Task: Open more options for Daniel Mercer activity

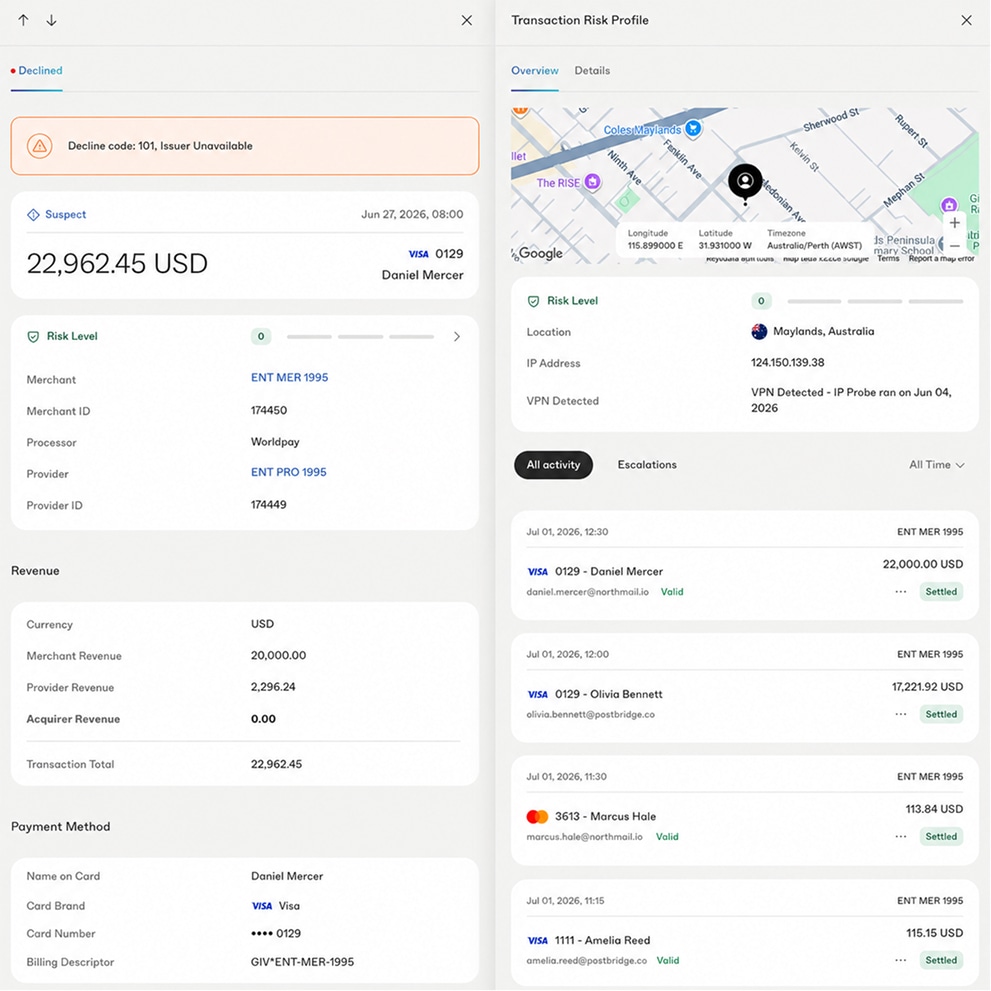Action: pyautogui.click(x=901, y=592)
